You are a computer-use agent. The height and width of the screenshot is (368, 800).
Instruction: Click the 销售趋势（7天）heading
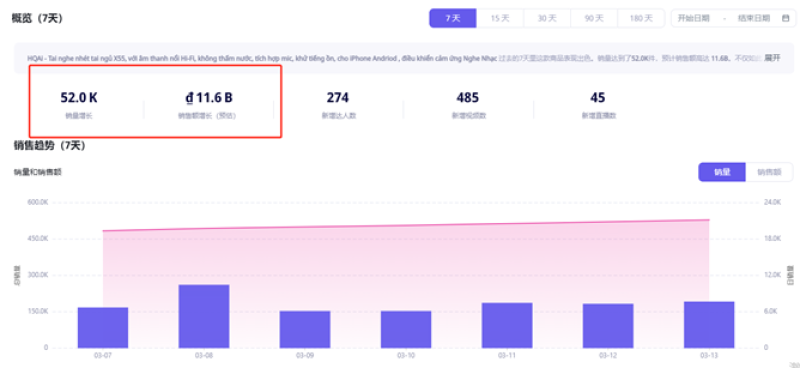click(x=49, y=145)
